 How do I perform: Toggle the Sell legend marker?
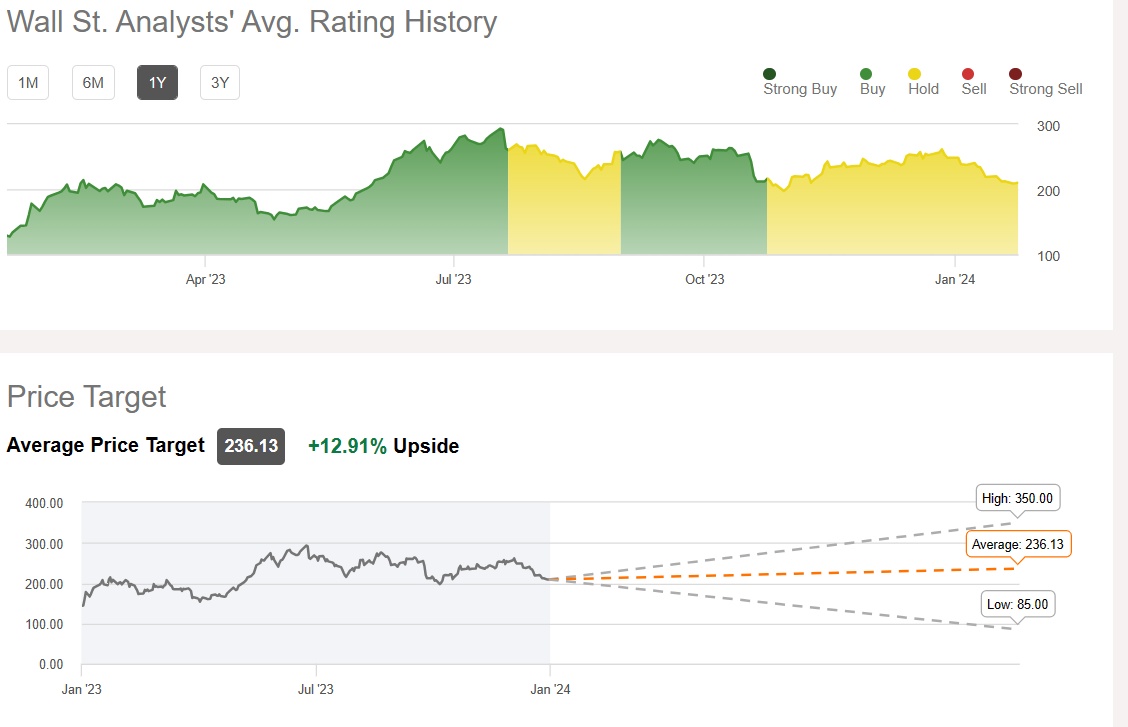coord(967,74)
